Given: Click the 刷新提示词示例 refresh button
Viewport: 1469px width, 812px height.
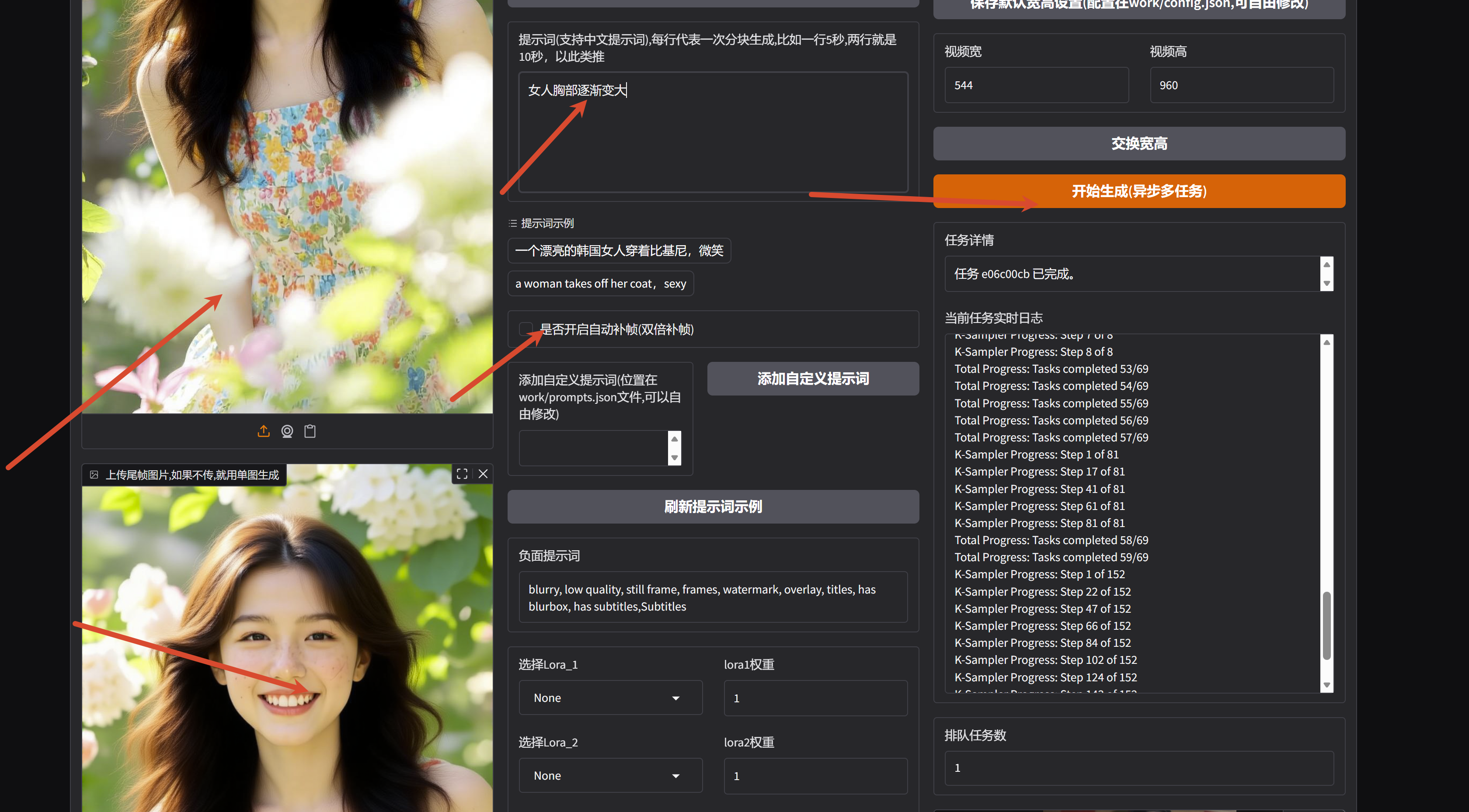Looking at the screenshot, I should (x=713, y=507).
